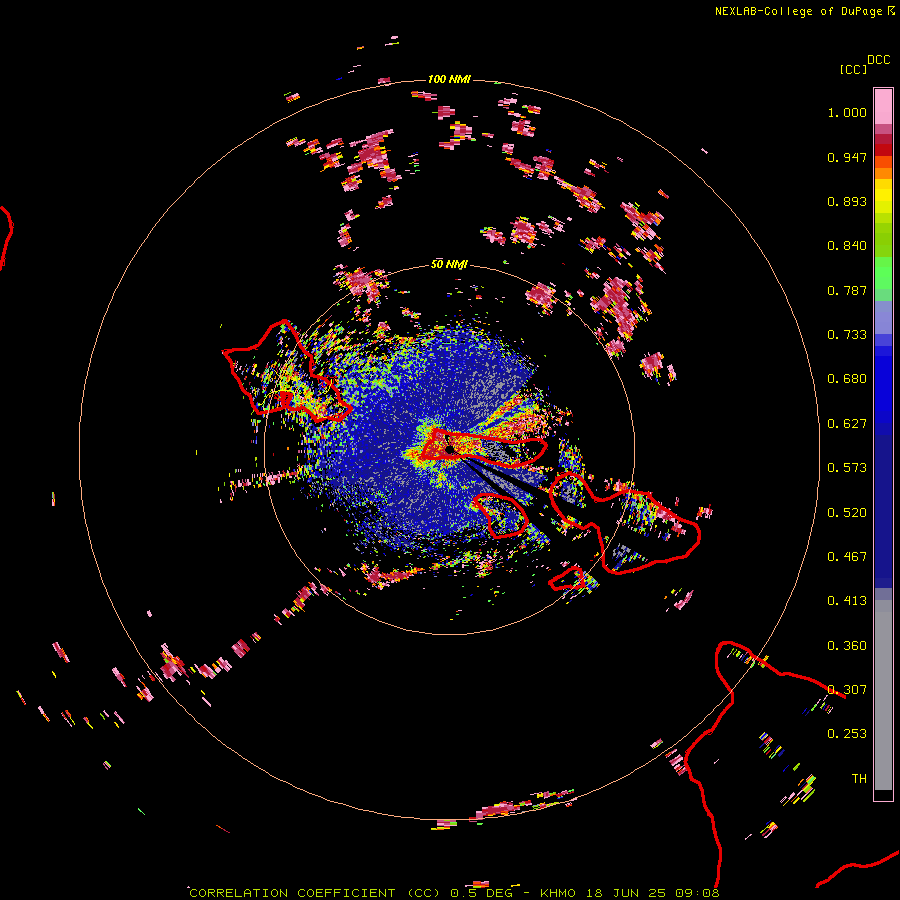Select the 0.733 scale value

tap(847, 335)
